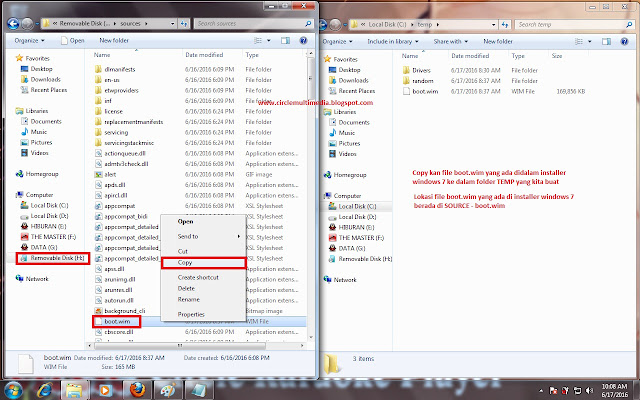
Task: Toggle preview pane in sources window
Action: pos(285,40)
